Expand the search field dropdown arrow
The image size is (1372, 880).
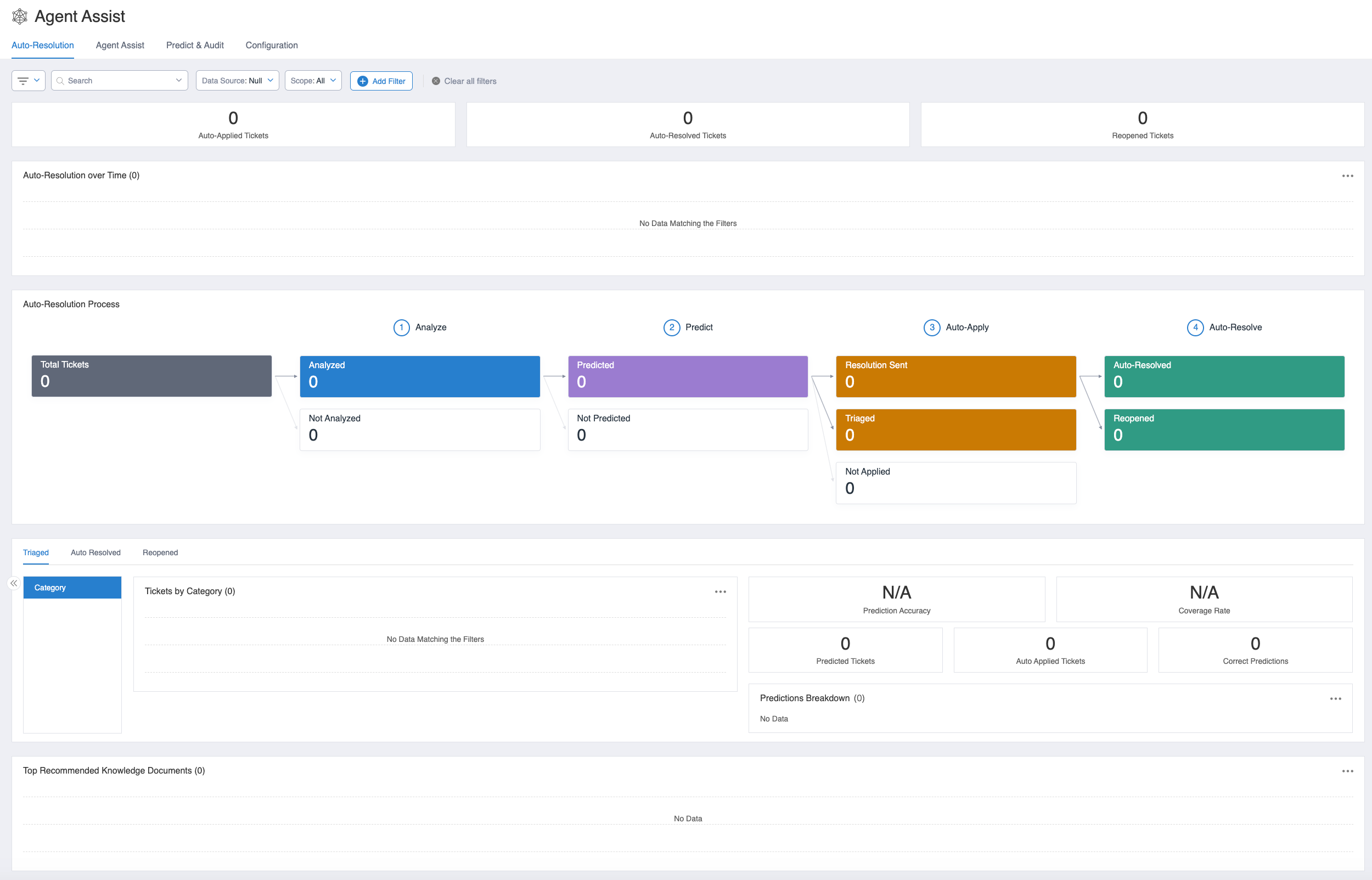point(179,81)
